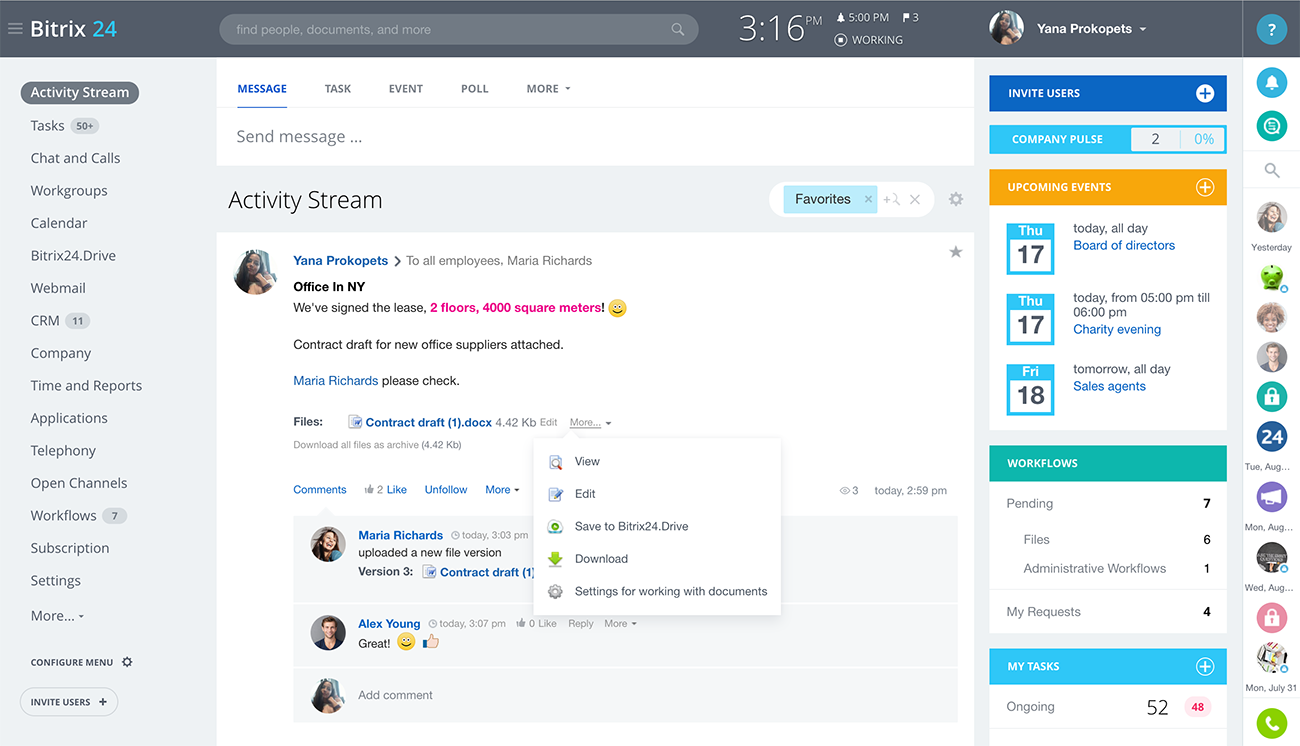This screenshot has height=746, width=1300.
Task: Open the More dropdown next to Reply
Action: coord(620,622)
